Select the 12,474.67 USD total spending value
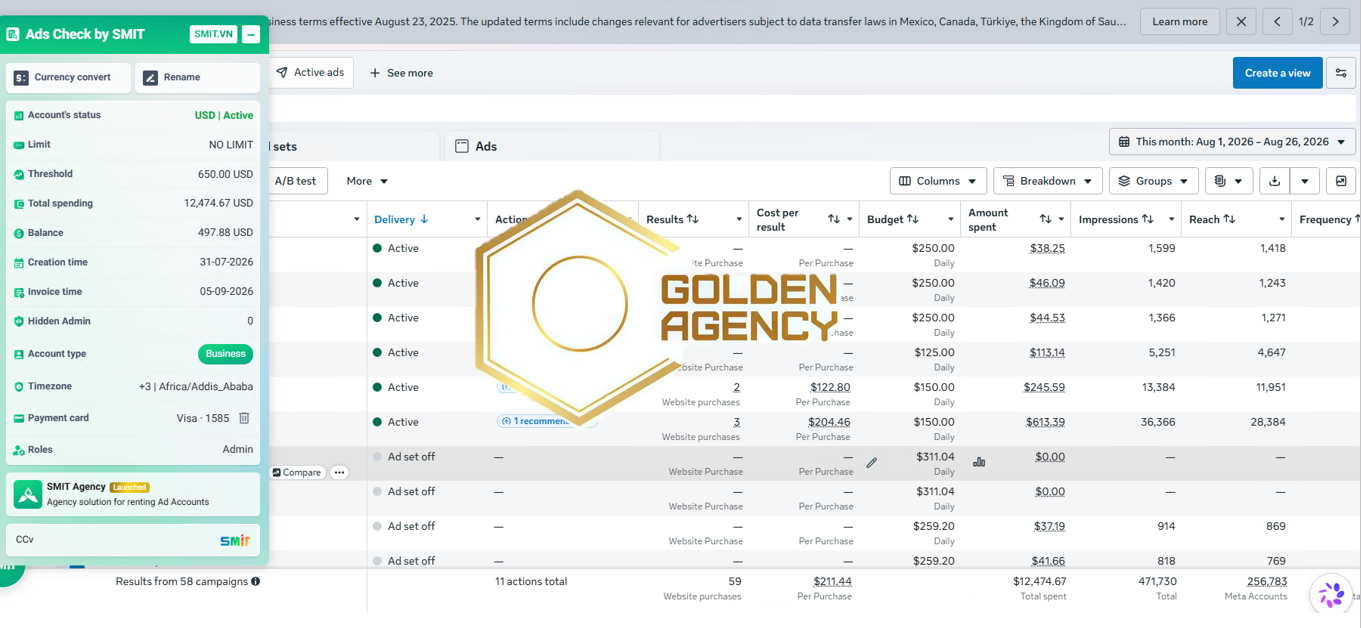1361x628 pixels. tap(218, 203)
